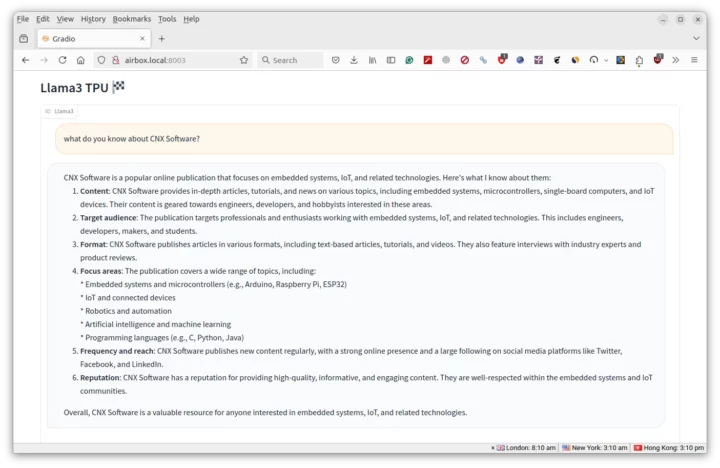
Task: Open the Bookmarks menu
Action: 132,19
